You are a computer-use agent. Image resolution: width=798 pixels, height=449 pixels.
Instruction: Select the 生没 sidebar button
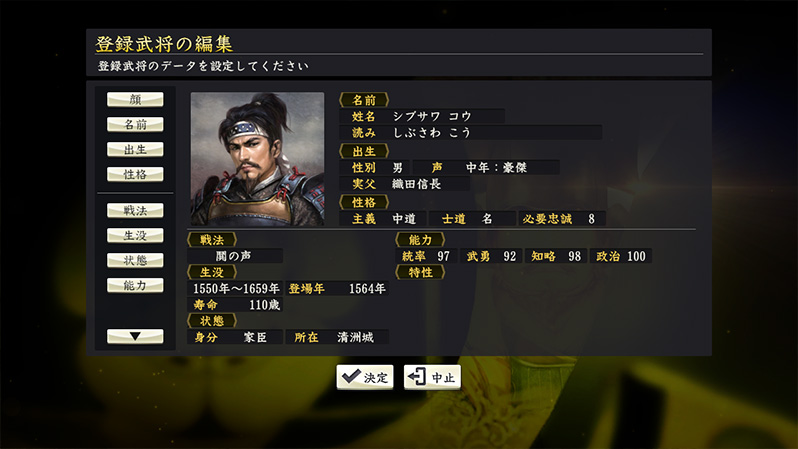tap(135, 235)
